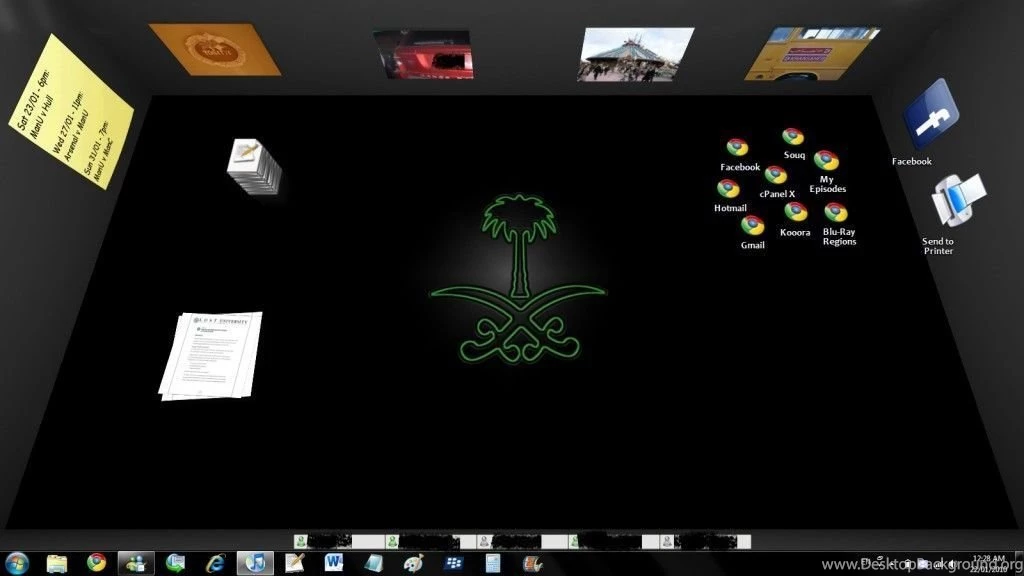This screenshot has width=1024, height=576.
Task: Click the blue Facebook widget on wall
Action: (x=929, y=115)
